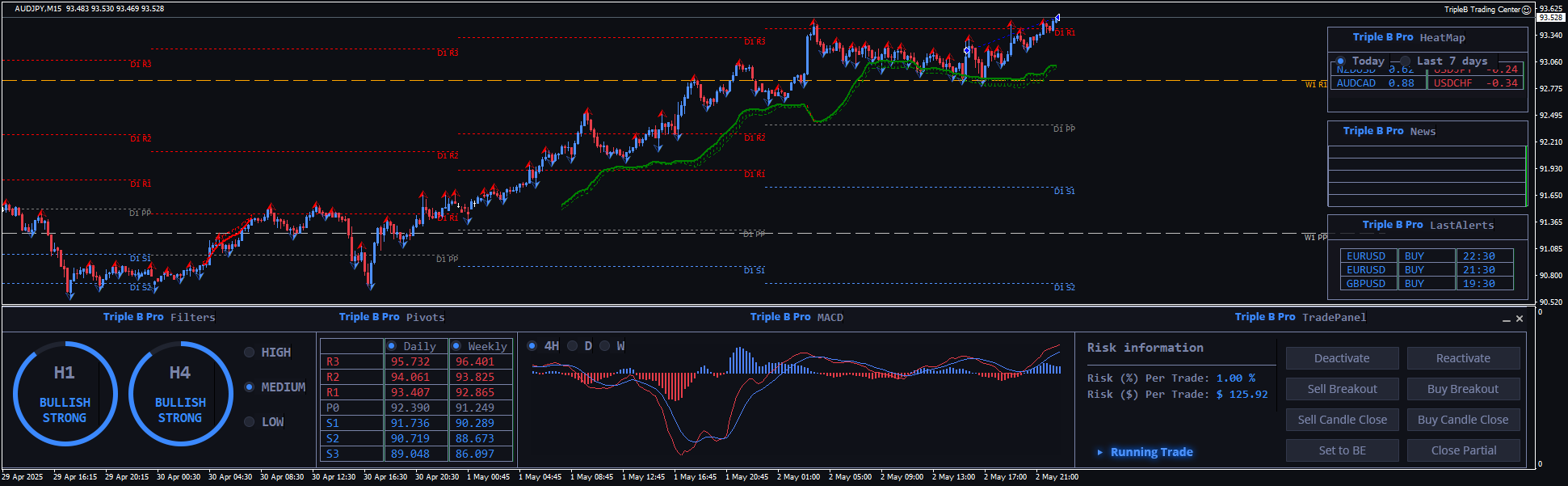This screenshot has width=1568, height=486.
Task: Click the H4 bullish strength gauge
Action: (x=180, y=394)
